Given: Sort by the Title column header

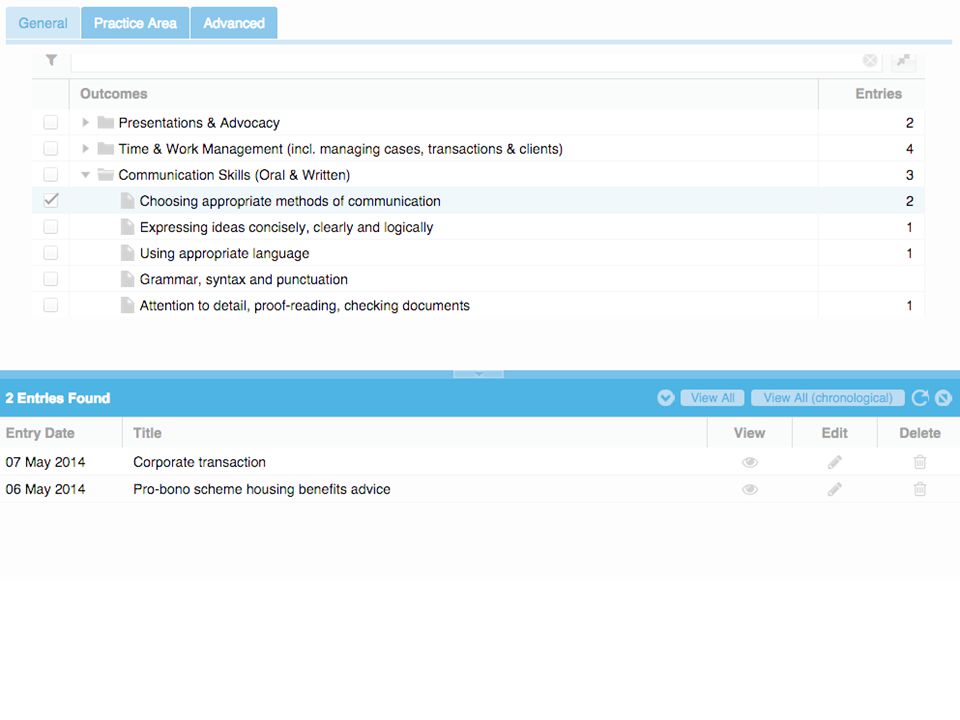Looking at the screenshot, I should [414, 433].
